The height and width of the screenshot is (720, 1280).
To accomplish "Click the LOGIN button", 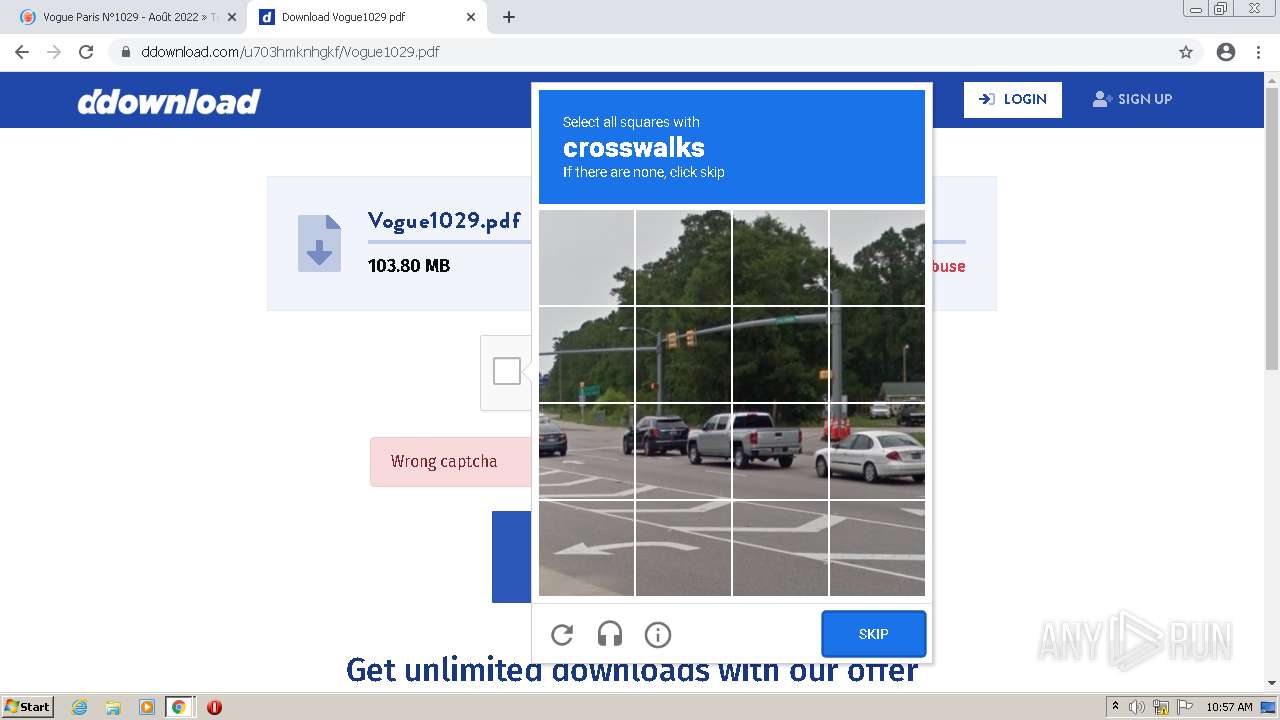I will [x=1012, y=99].
